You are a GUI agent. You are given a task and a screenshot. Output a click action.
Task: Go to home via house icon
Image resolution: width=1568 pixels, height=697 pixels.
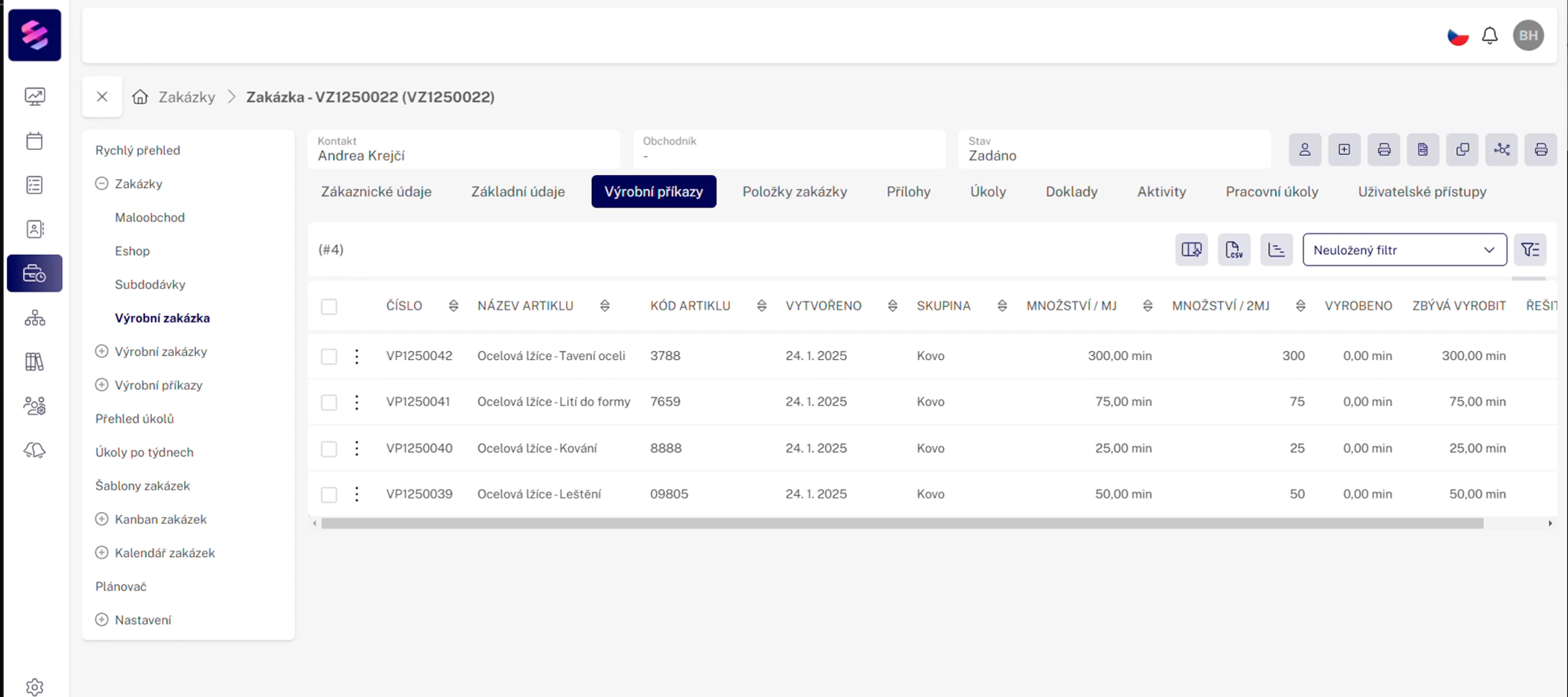140,97
